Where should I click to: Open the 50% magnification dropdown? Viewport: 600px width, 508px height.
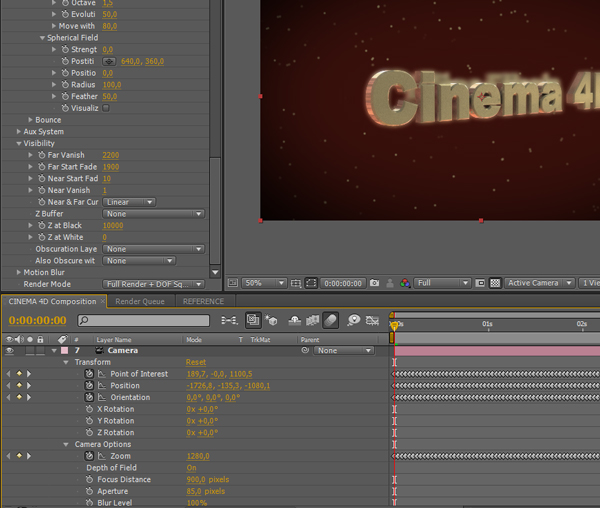click(x=264, y=283)
